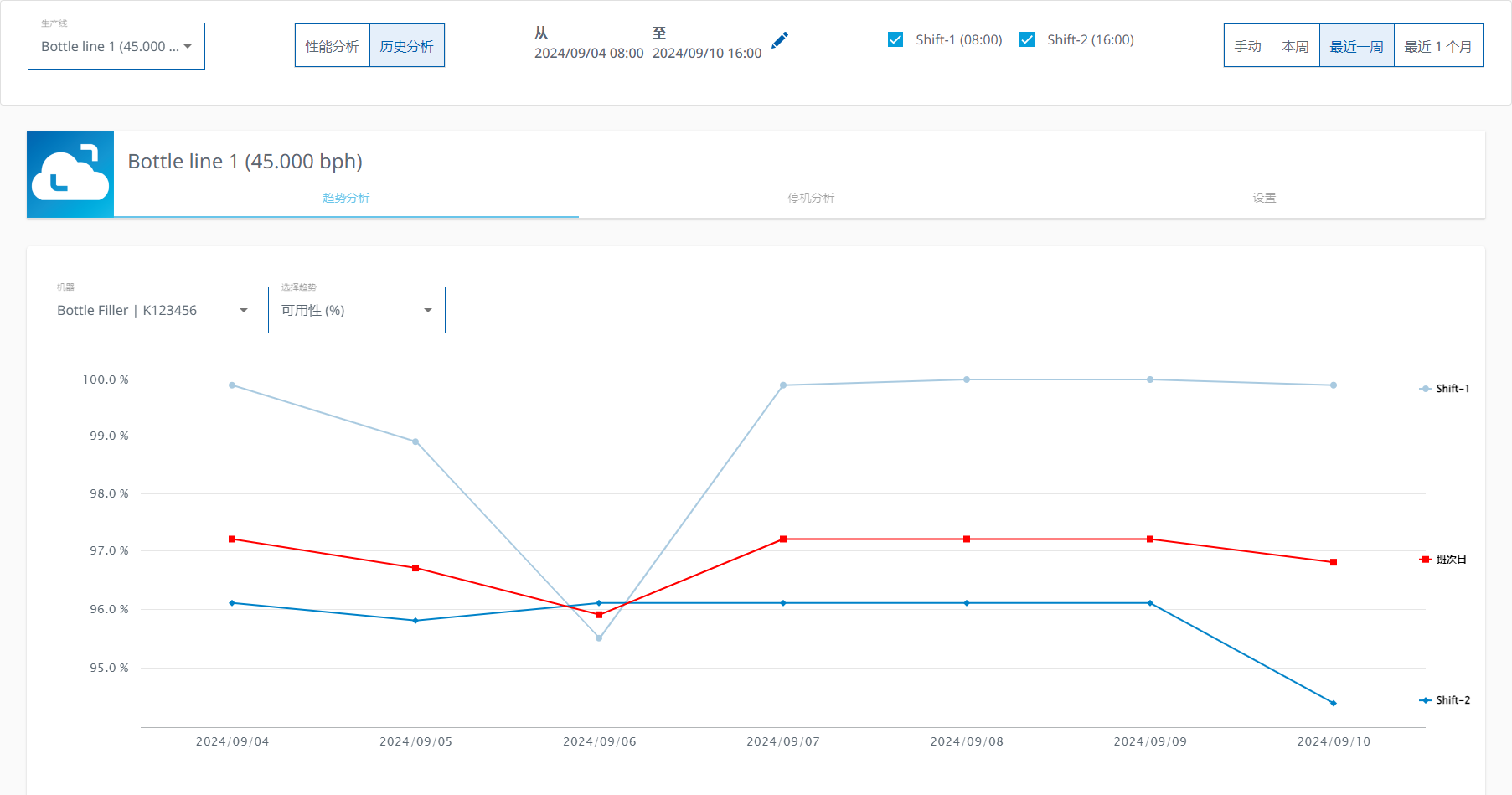Viewport: 1512px width, 795px height.
Task: Uncheck the Shift-1 (08:00) checkbox
Action: [895, 39]
